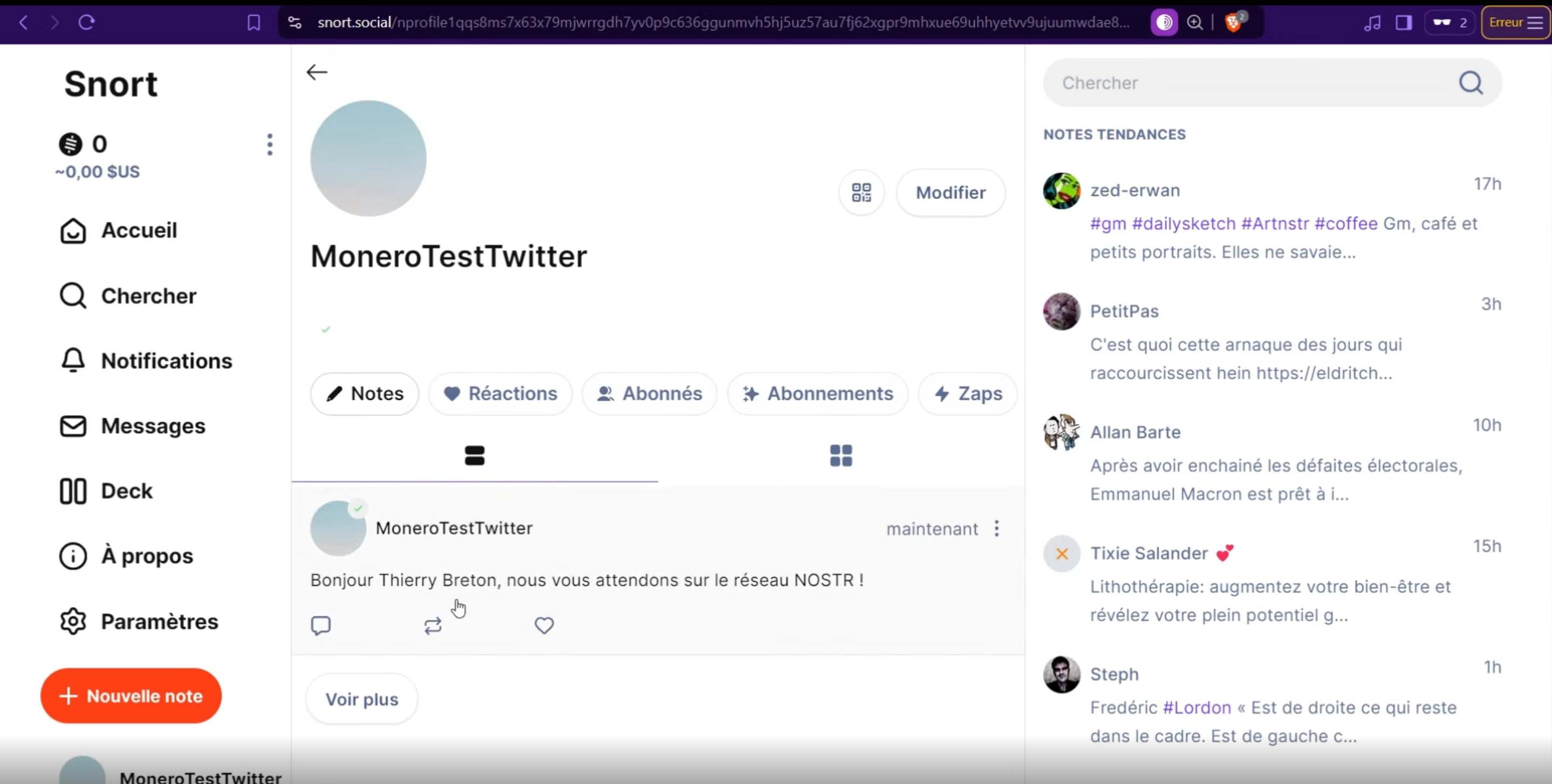The image size is (1552, 784).
Task: Open Notifications in the sidebar
Action: tap(146, 361)
